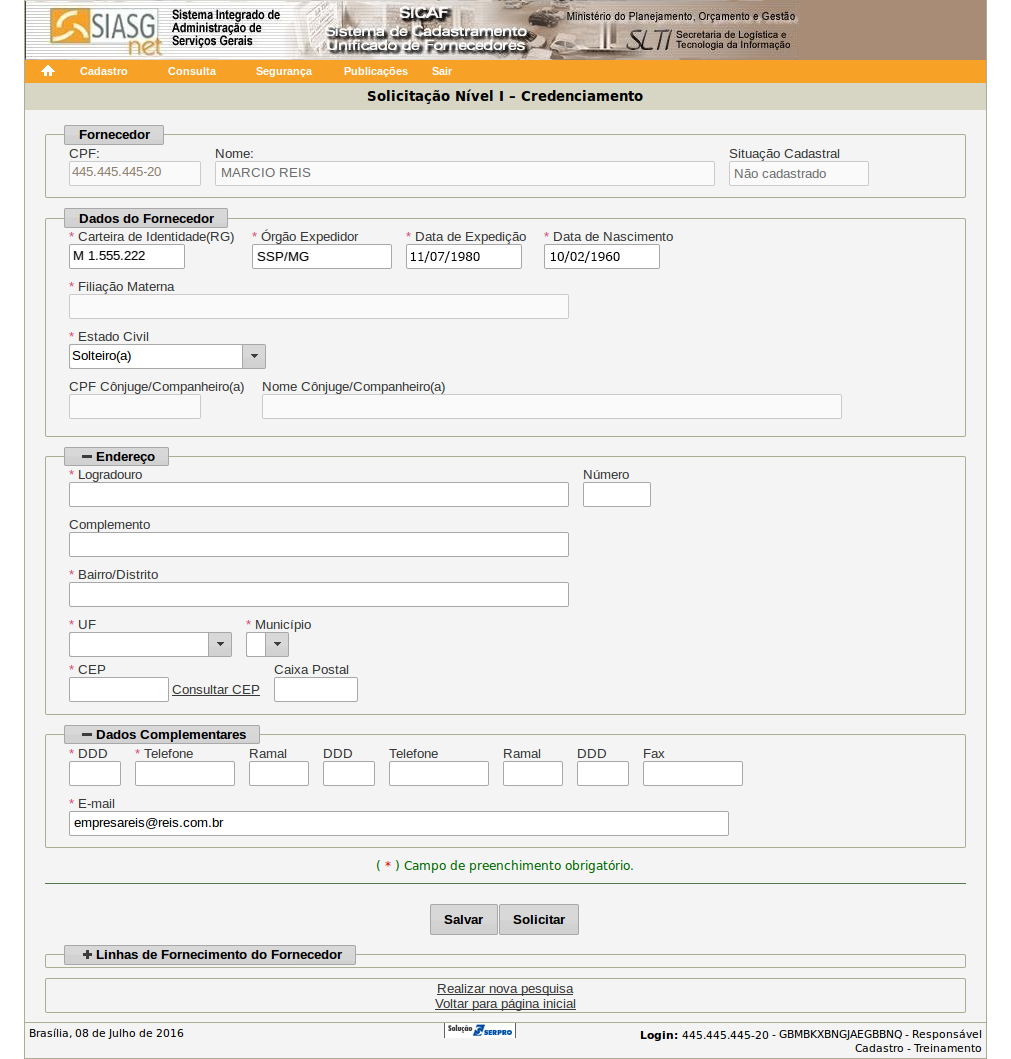Click the required Telefone field
The width and height of the screenshot is (1011, 1059).
[185, 773]
